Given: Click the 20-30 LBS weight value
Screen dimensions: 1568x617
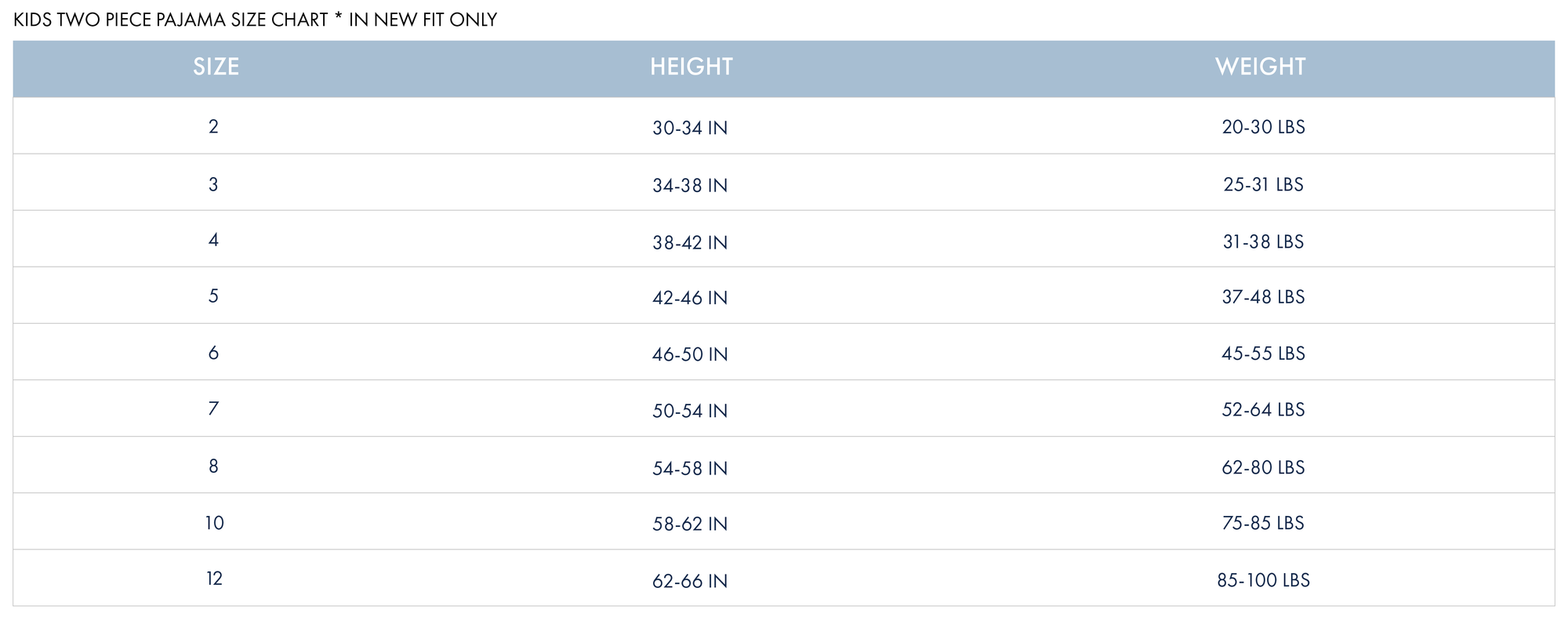Looking at the screenshot, I should [1263, 127].
